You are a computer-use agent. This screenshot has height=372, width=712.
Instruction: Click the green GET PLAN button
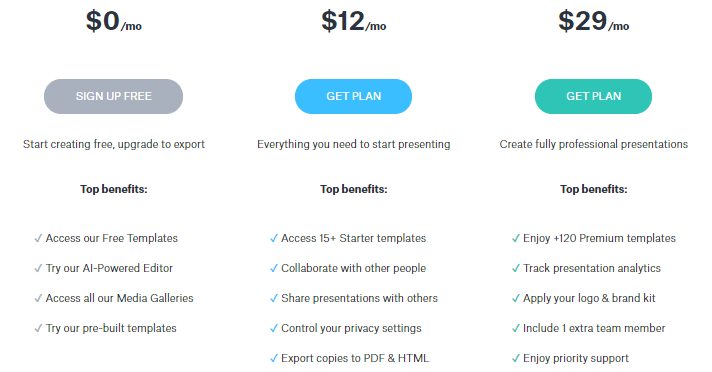[593, 96]
